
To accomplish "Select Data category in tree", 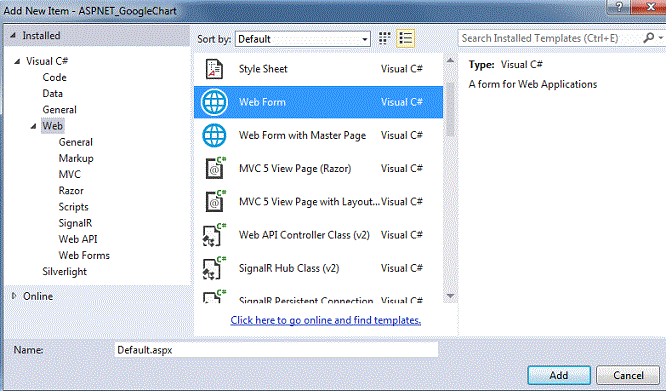I will [52, 93].
